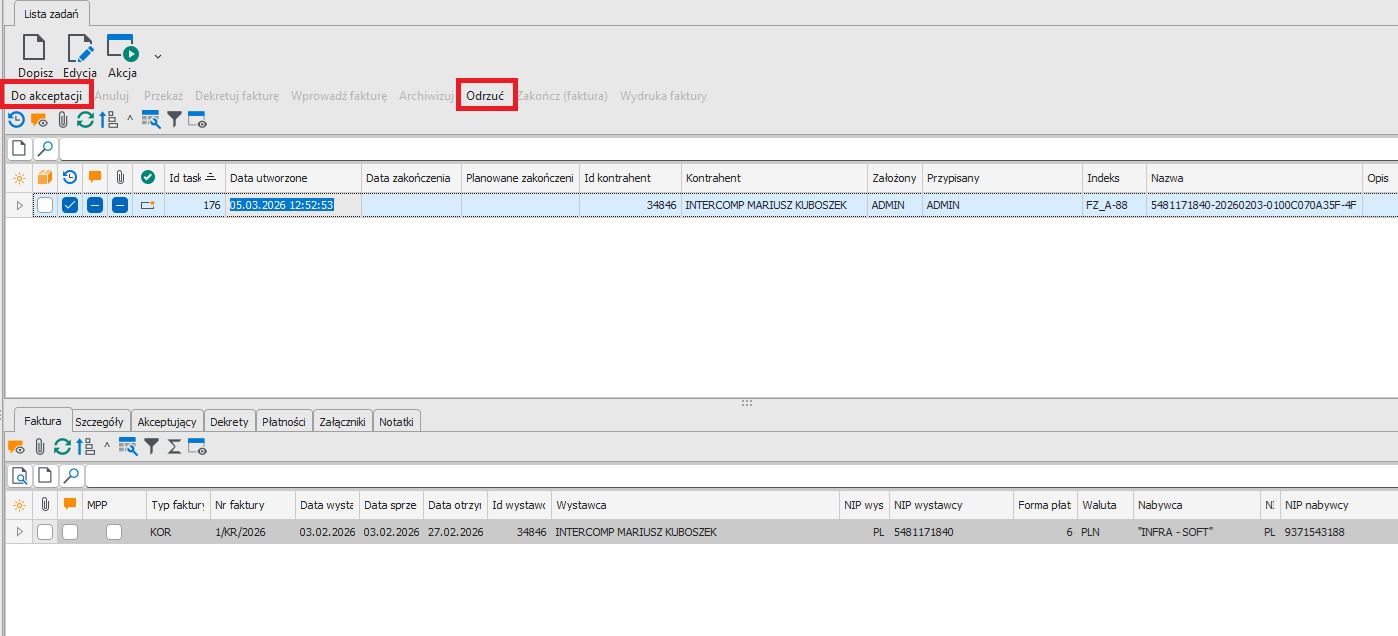Expand the invoice row KOR arrow
This screenshot has width=1398, height=636.
[x=19, y=532]
